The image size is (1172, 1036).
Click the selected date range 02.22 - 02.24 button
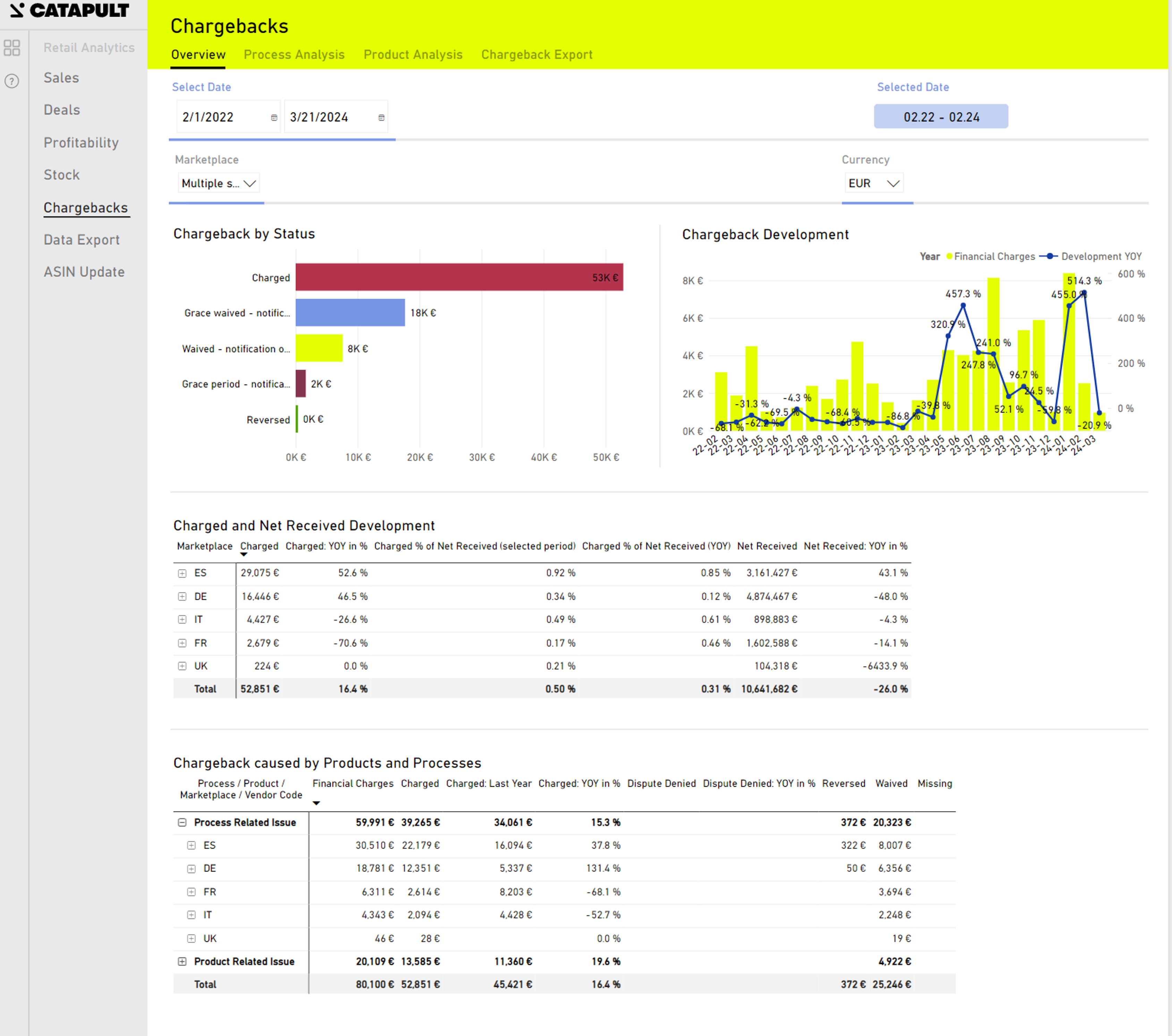(941, 117)
